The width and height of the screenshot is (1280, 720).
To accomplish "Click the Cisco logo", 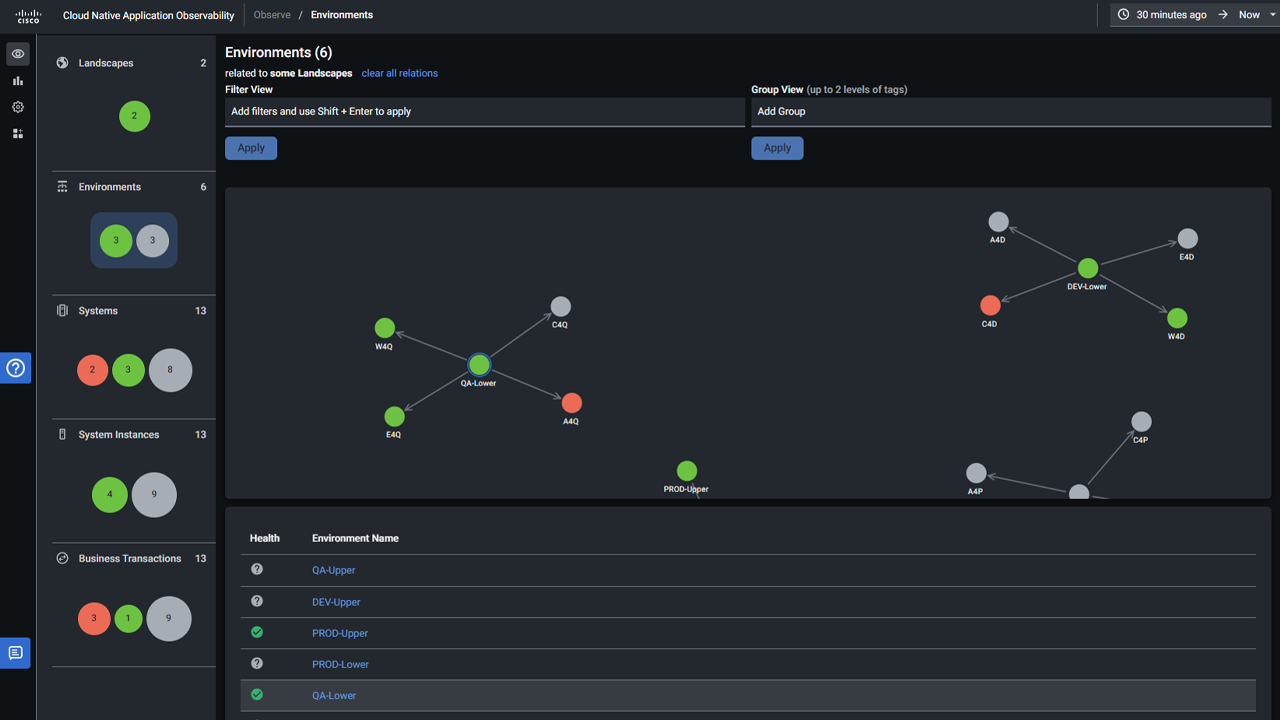I will coord(28,15).
